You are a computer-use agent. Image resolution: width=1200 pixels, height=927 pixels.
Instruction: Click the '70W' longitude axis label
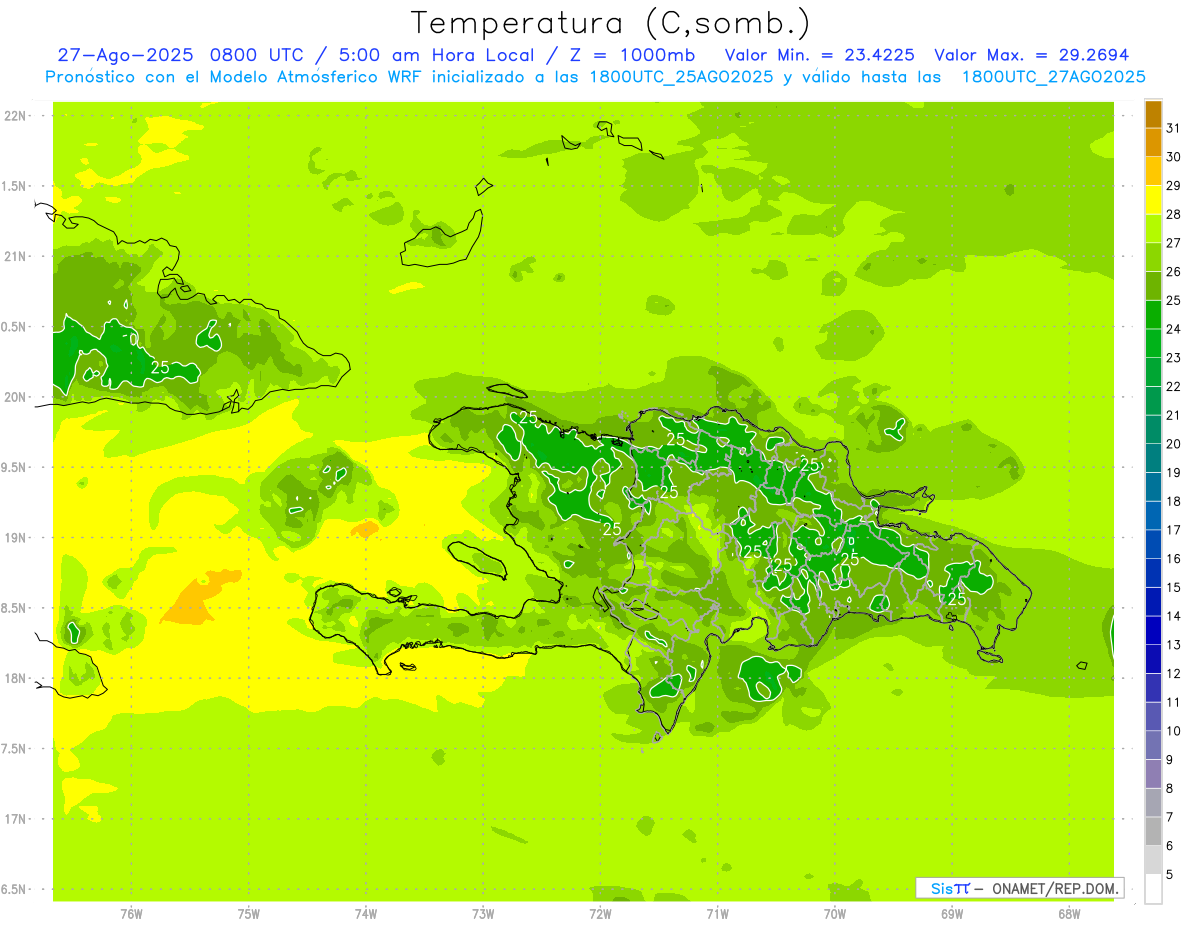(835, 913)
